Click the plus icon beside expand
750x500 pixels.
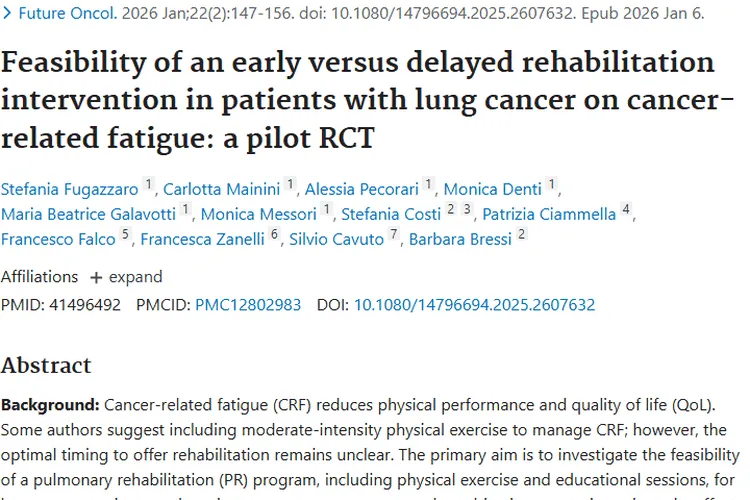click(x=96, y=277)
